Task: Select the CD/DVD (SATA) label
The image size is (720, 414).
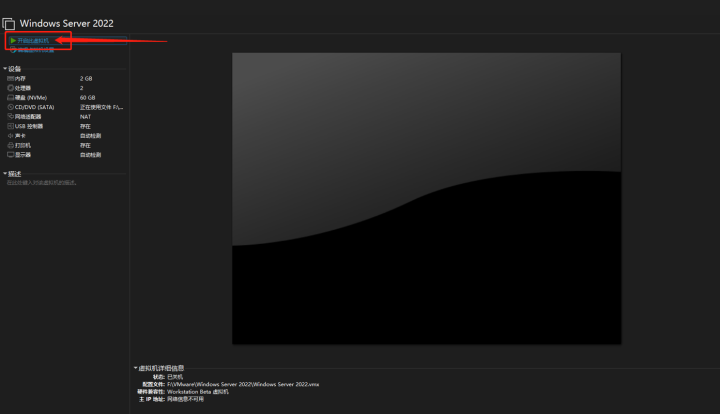Action: (34, 107)
